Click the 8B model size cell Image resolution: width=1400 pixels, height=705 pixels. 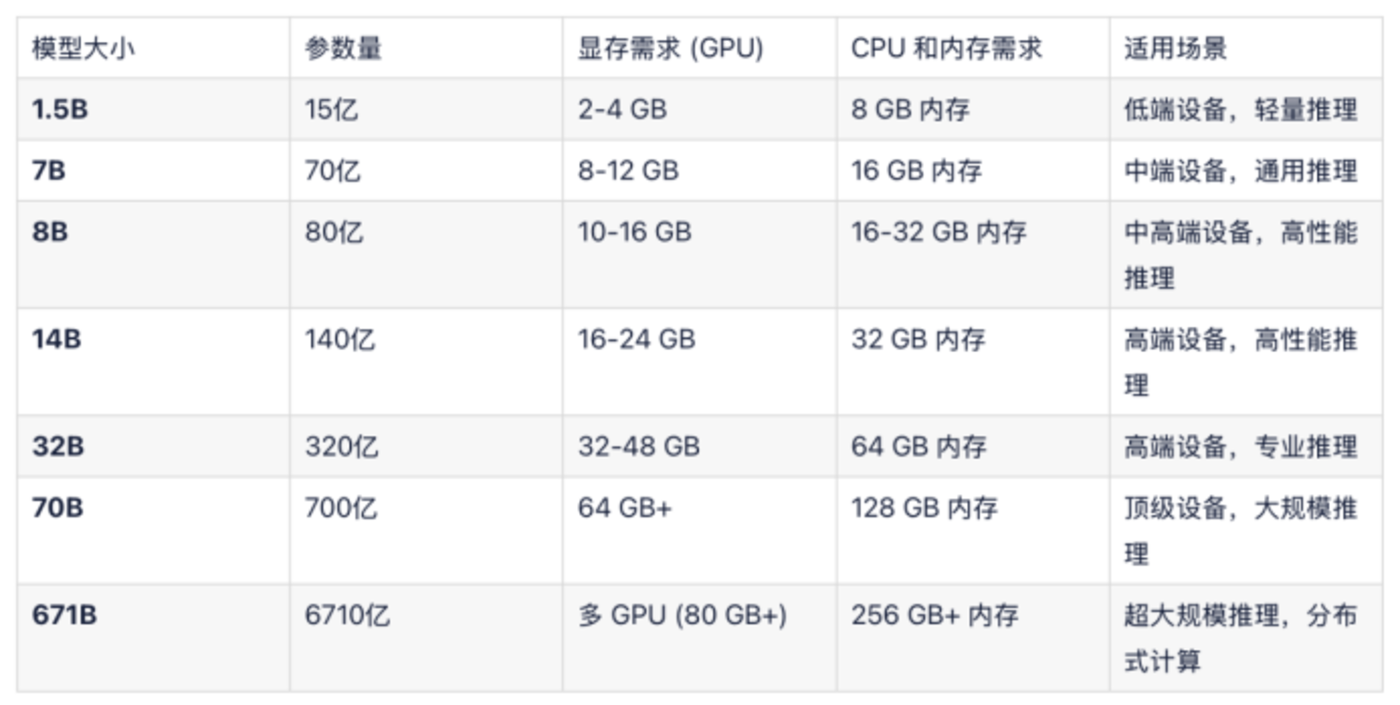point(50,232)
